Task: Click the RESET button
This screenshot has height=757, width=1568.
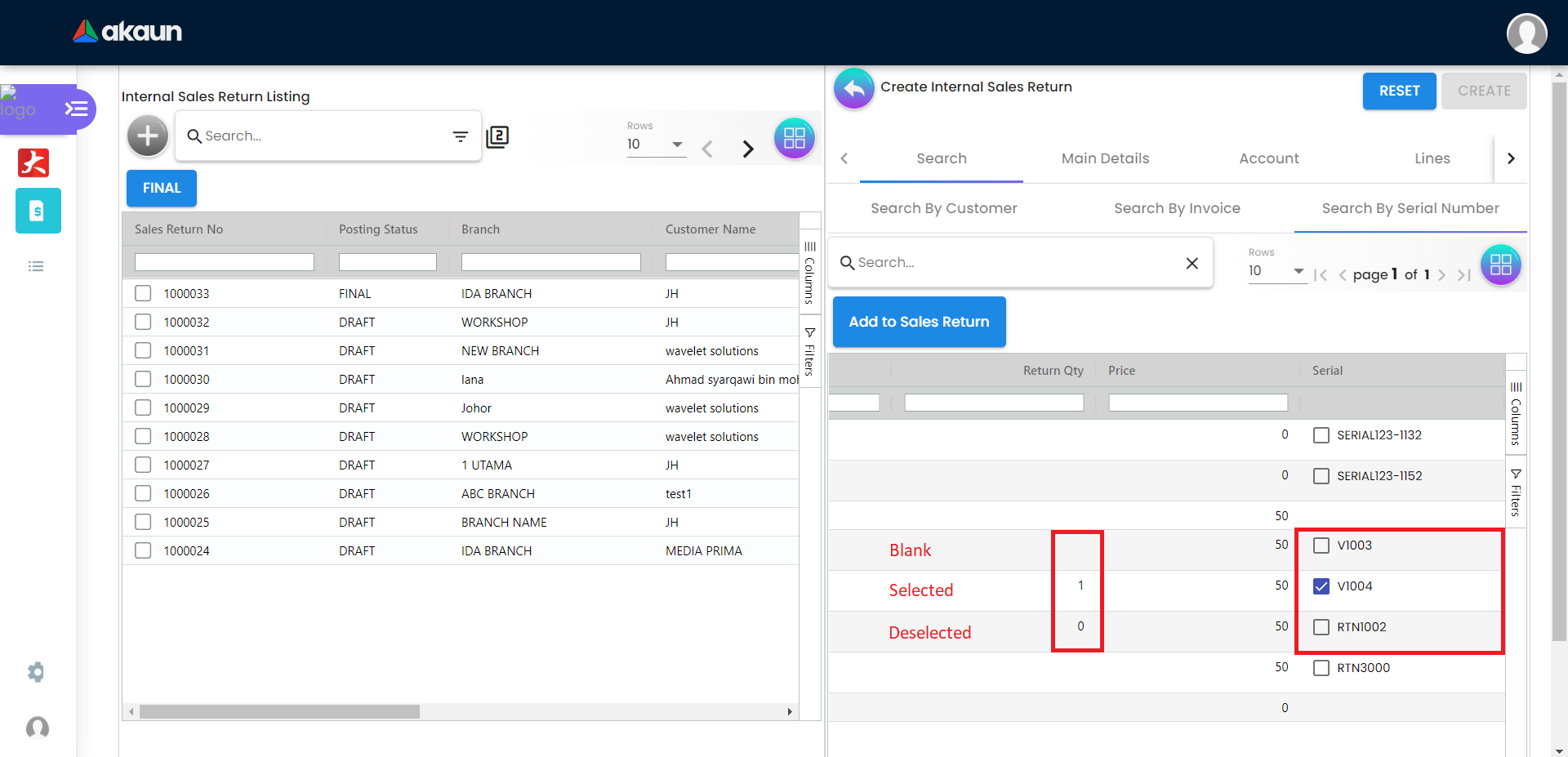Action: pos(1399,91)
